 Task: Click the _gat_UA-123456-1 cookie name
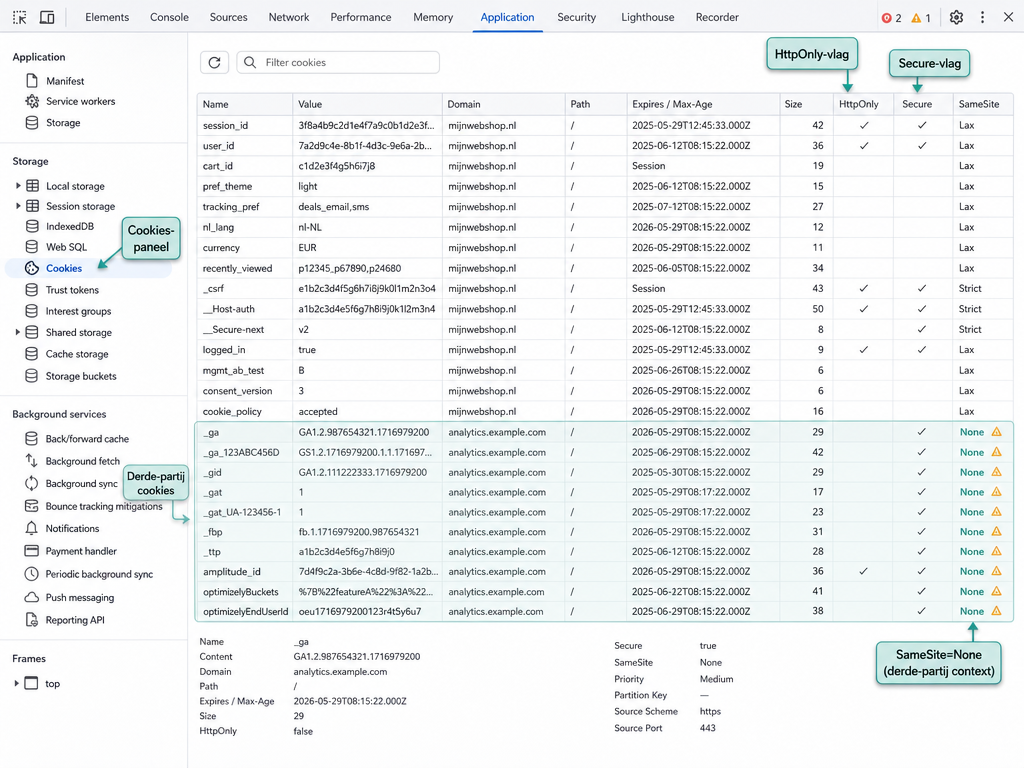click(242, 512)
